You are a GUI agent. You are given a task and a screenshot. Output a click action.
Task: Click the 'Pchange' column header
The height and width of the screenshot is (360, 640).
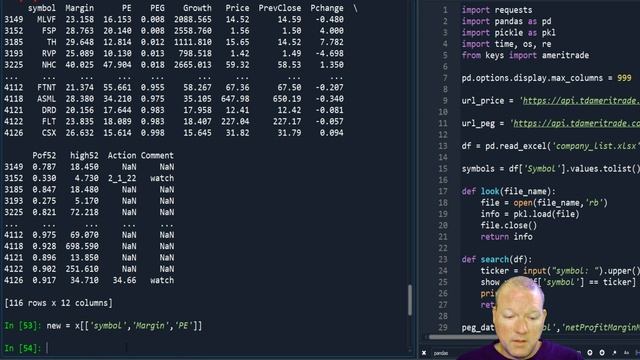[327, 8]
